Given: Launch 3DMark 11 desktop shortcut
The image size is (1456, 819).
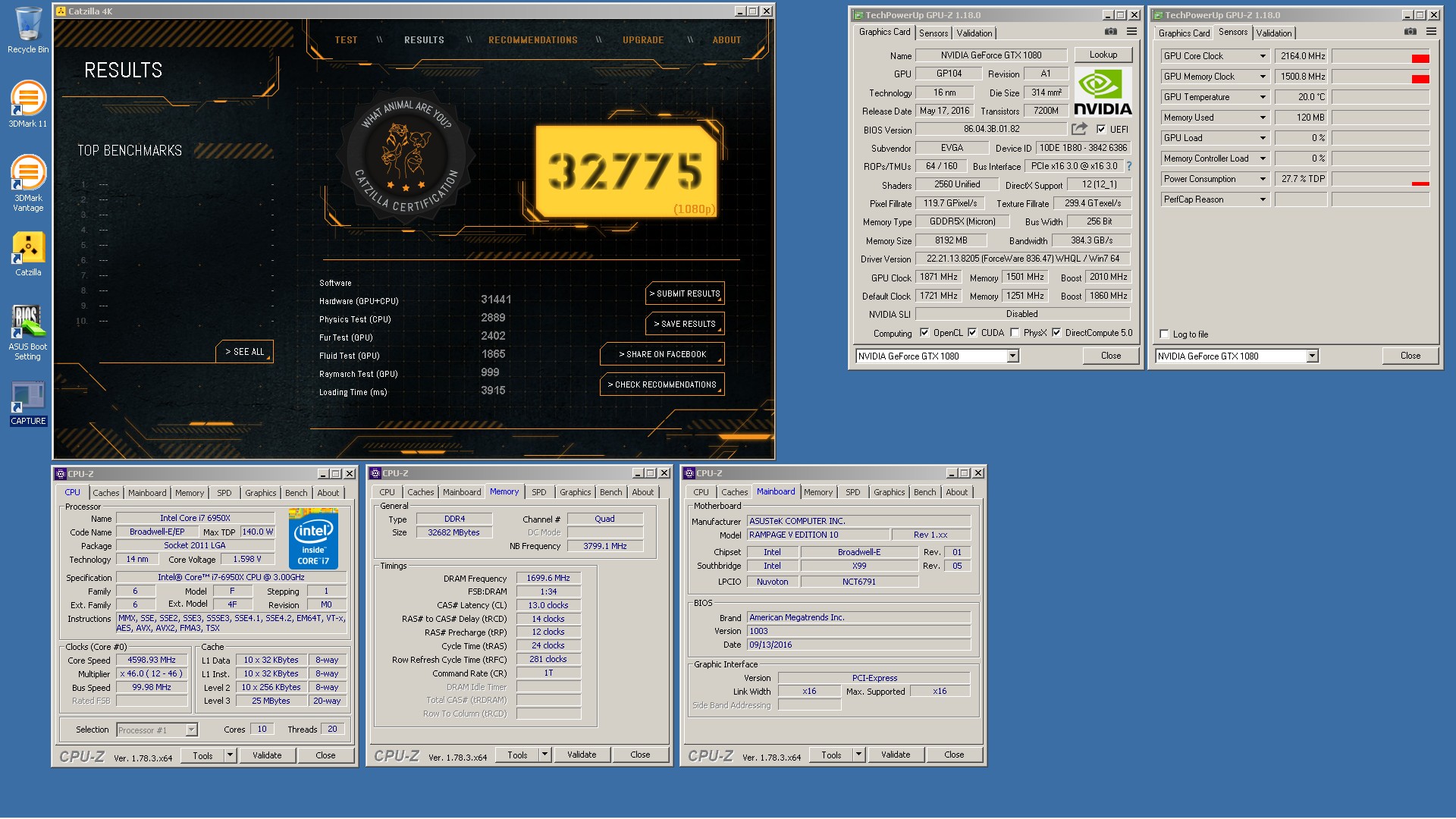Looking at the screenshot, I should coord(28,104).
